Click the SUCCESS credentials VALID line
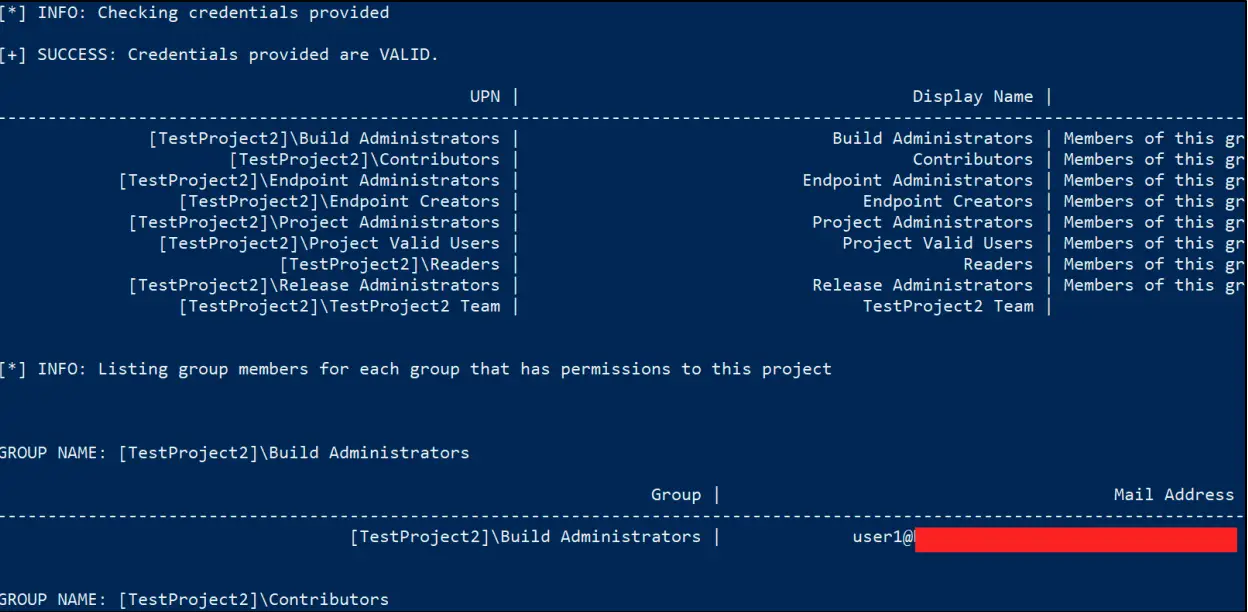Image resolution: width=1248 pixels, height=612 pixels. coord(219,54)
